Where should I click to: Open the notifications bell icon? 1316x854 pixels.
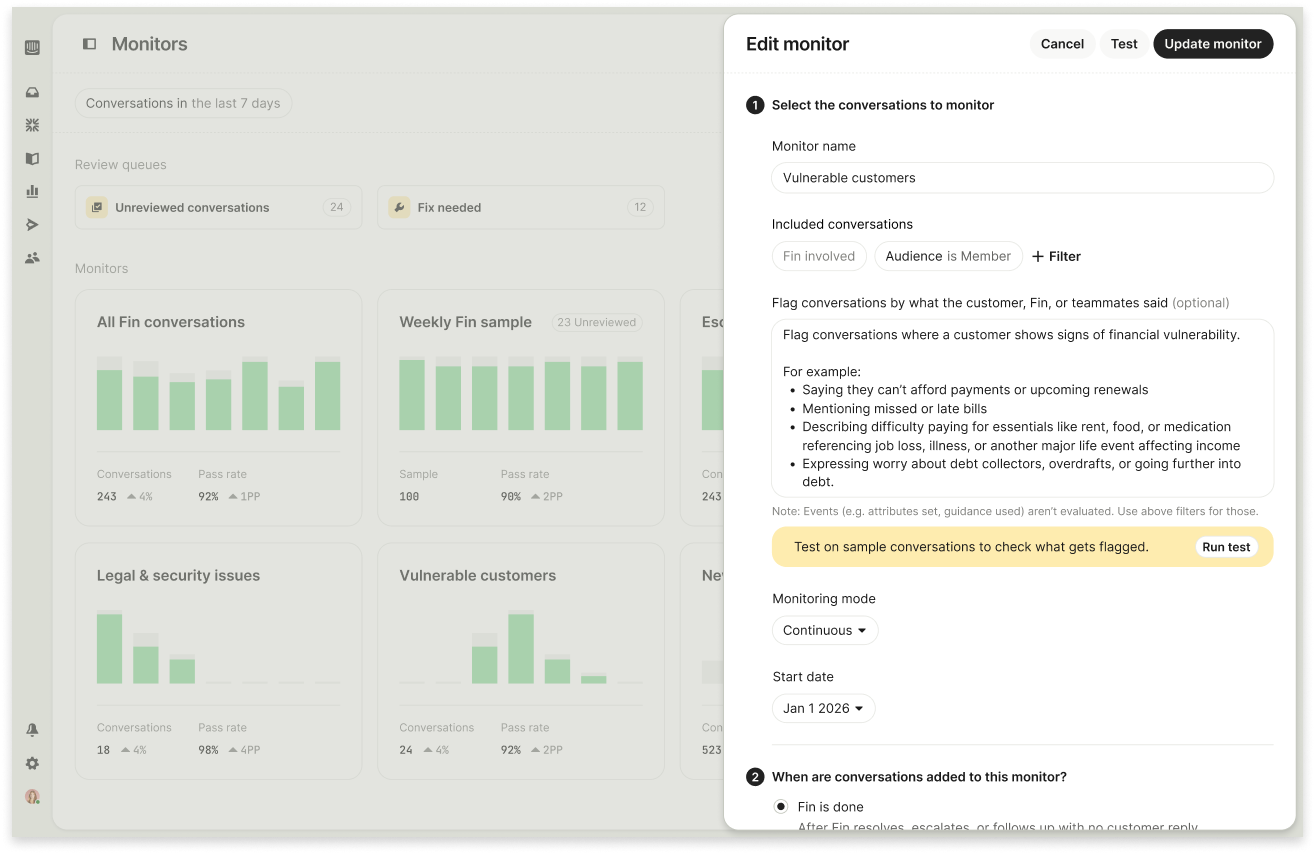pyautogui.click(x=32, y=730)
